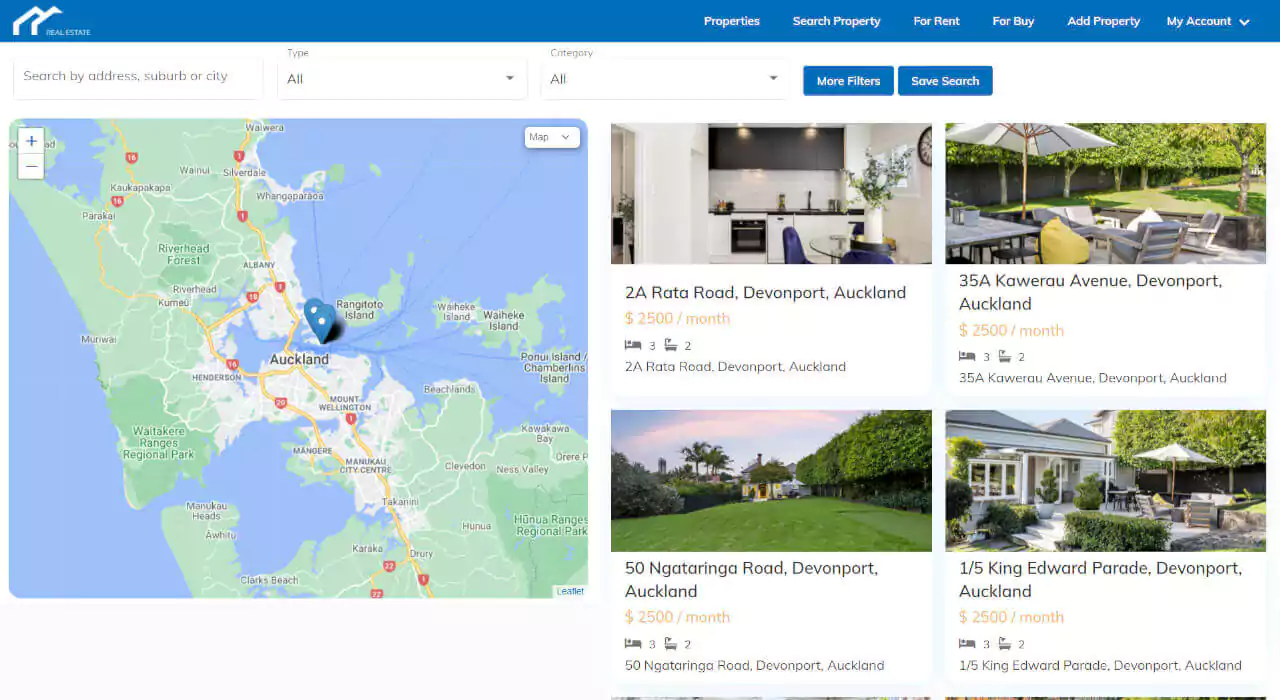Open Add Property from the navigation
Image resolution: width=1280 pixels, height=700 pixels.
[1104, 21]
